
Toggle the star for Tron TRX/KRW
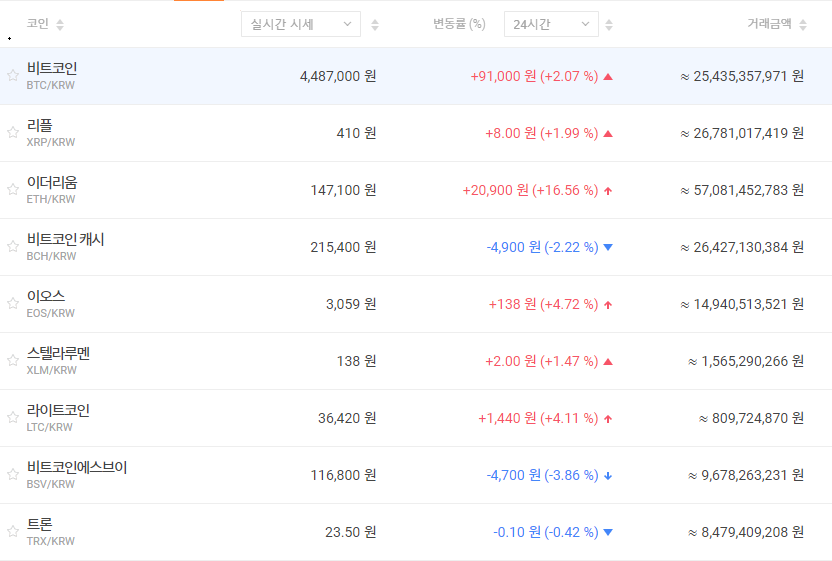coord(13,532)
